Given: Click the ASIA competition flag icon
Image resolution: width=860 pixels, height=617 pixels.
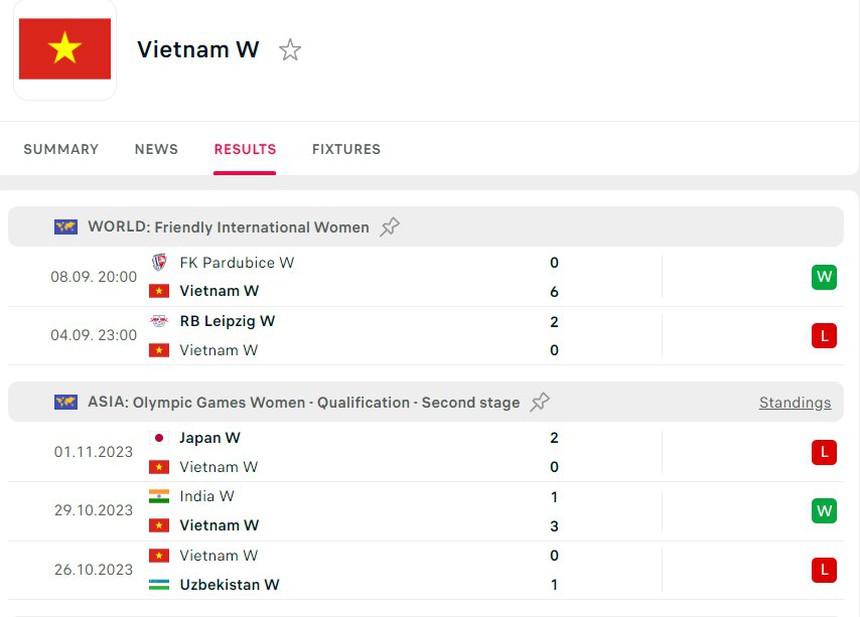Looking at the screenshot, I should (66, 402).
